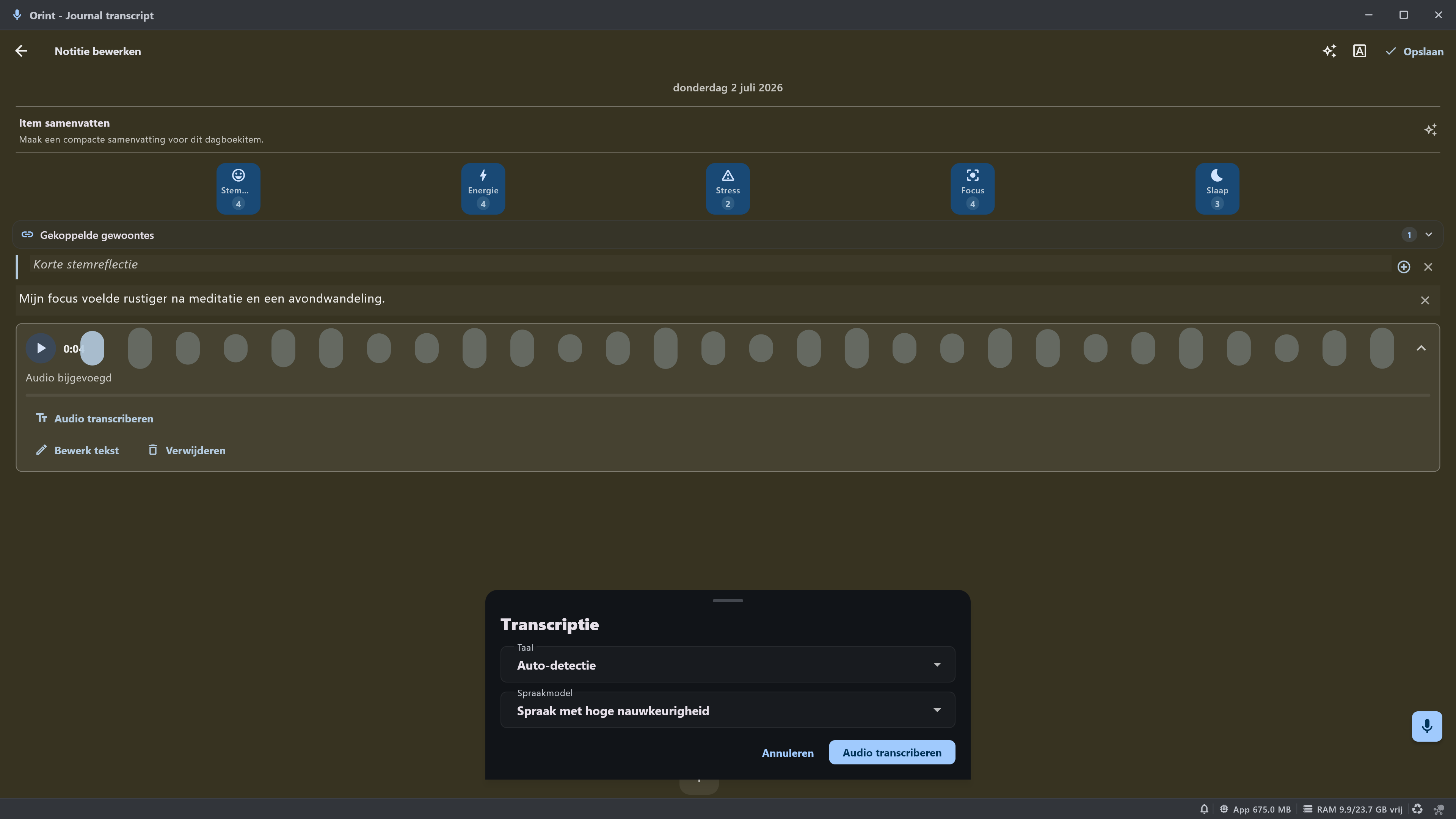The height and width of the screenshot is (819, 1456).
Task: Click Bewerk tekst pencil button
Action: tap(77, 450)
